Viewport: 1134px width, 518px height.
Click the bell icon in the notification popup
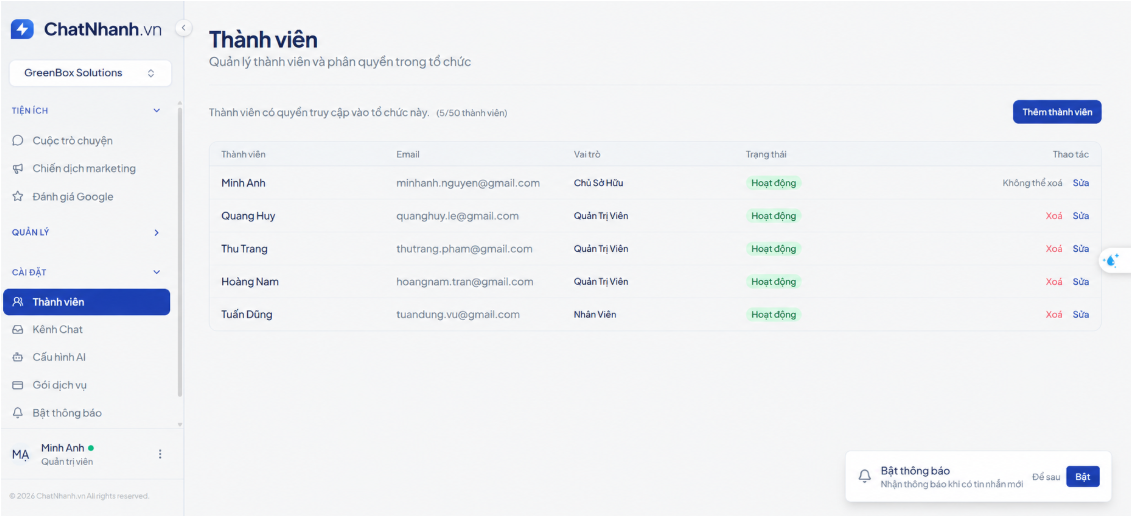pyautogui.click(x=864, y=476)
